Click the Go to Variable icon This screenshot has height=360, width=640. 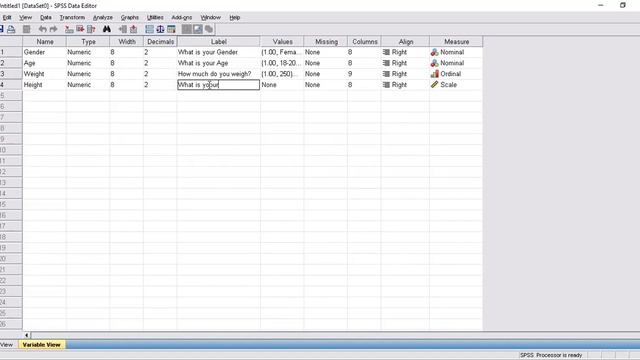click(80, 29)
